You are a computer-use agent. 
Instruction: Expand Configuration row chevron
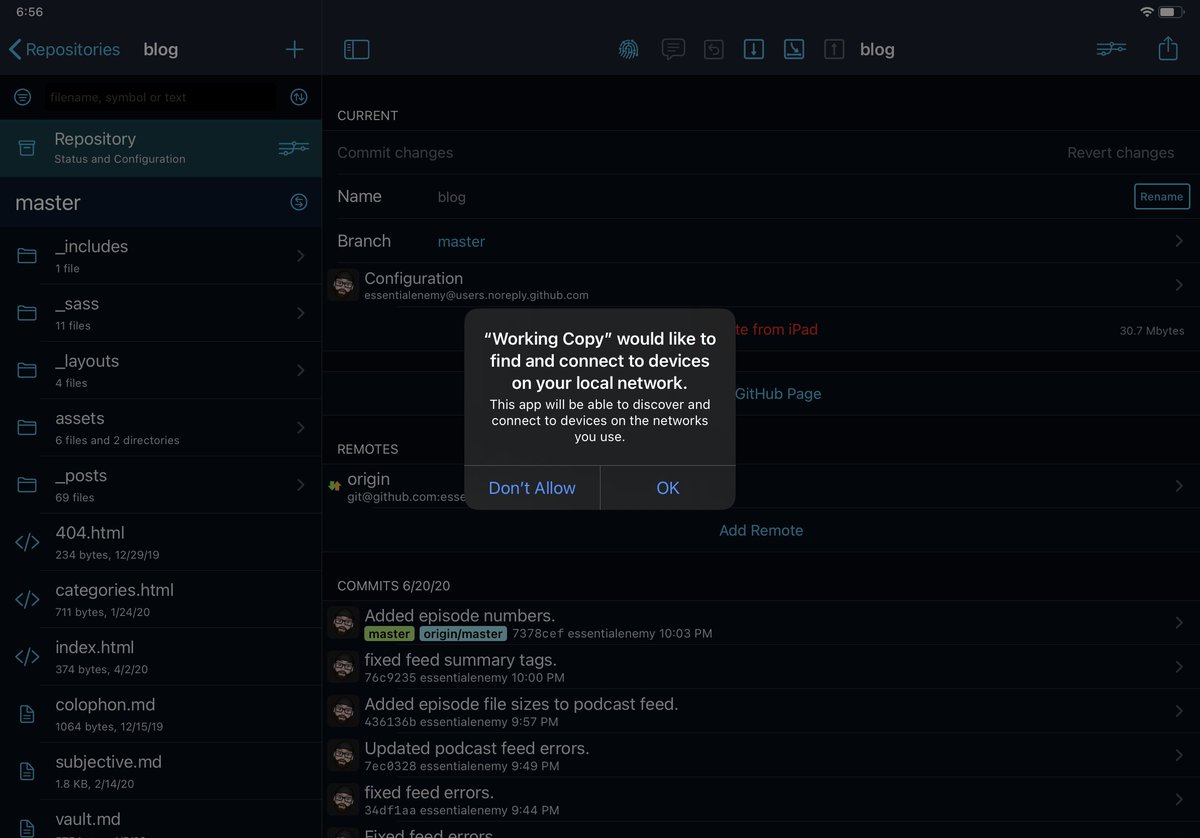(x=1179, y=285)
